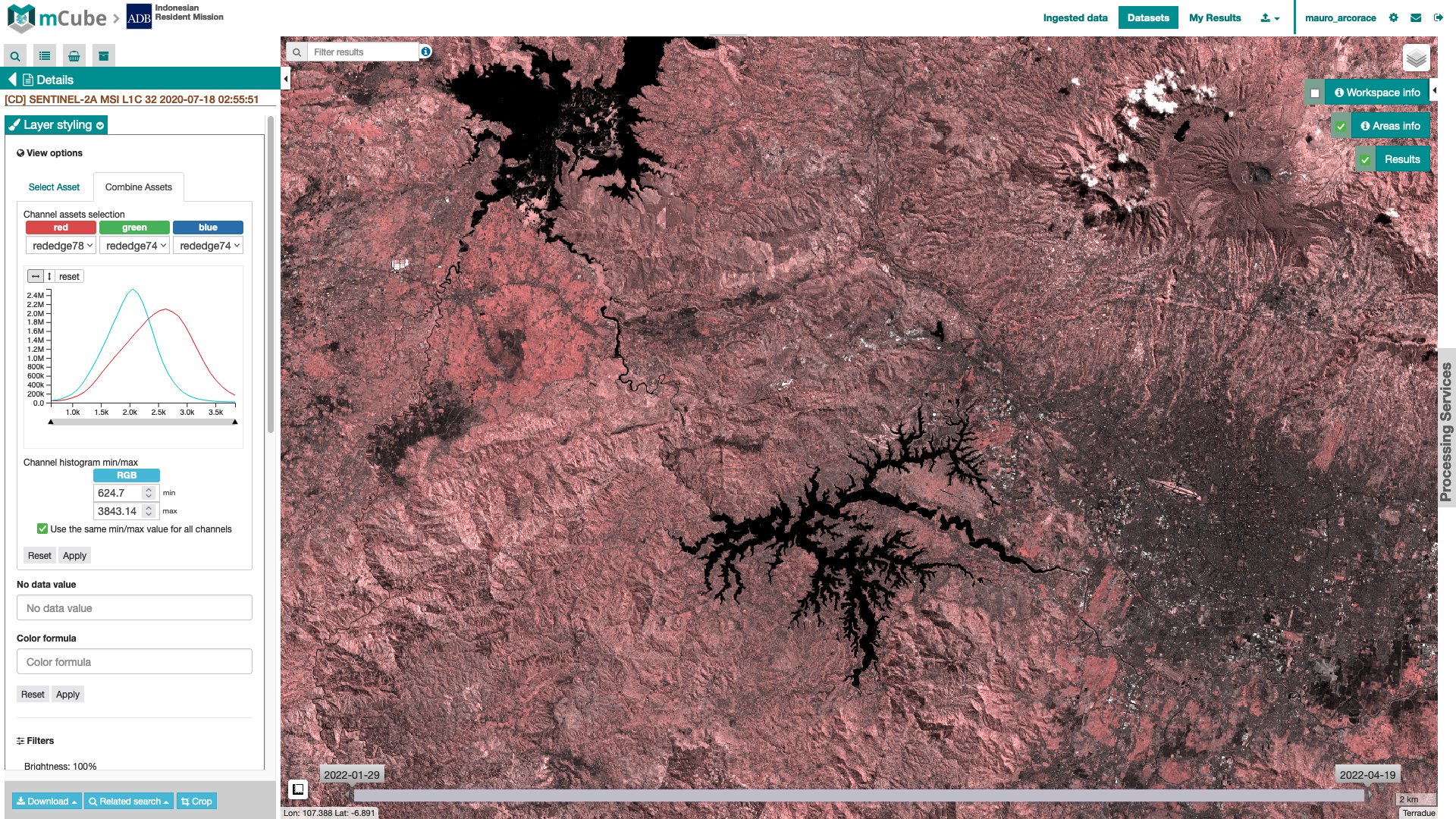
Task: Uncheck the Areas info checkbox
Action: coord(1341,127)
